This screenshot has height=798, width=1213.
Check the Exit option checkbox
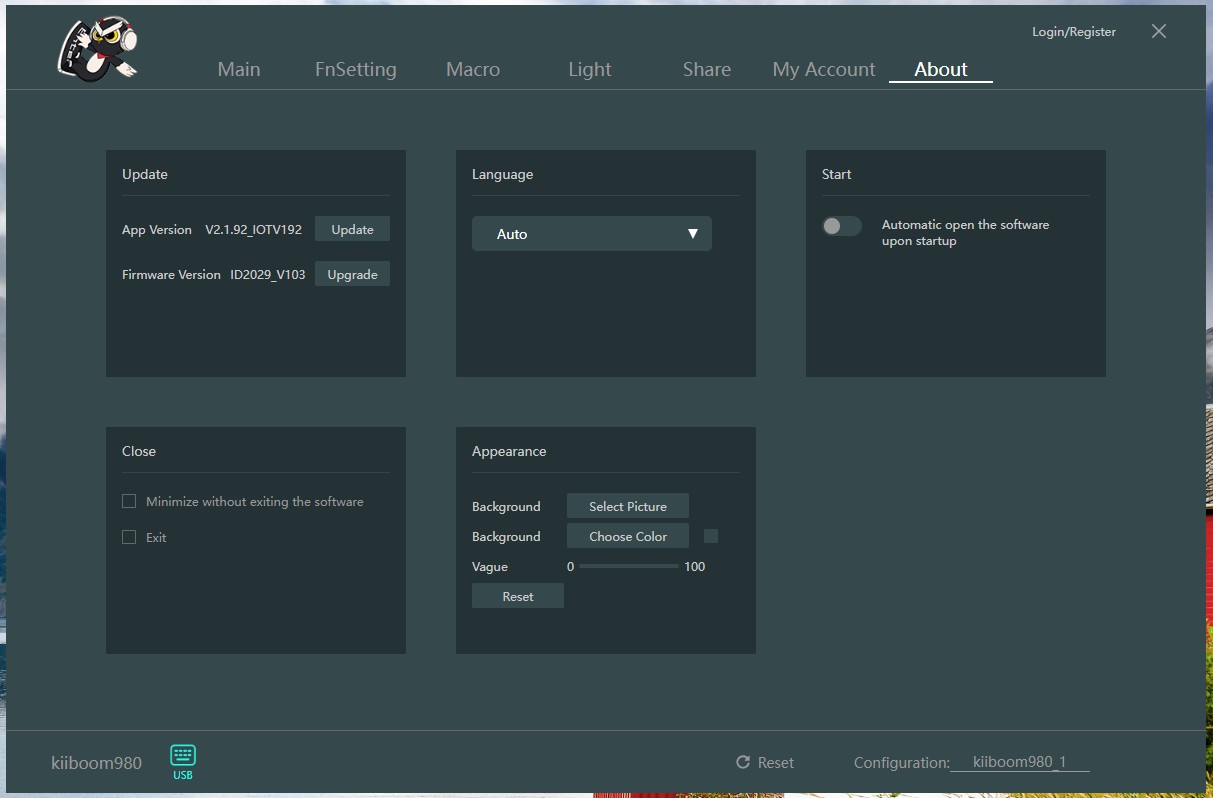129,537
